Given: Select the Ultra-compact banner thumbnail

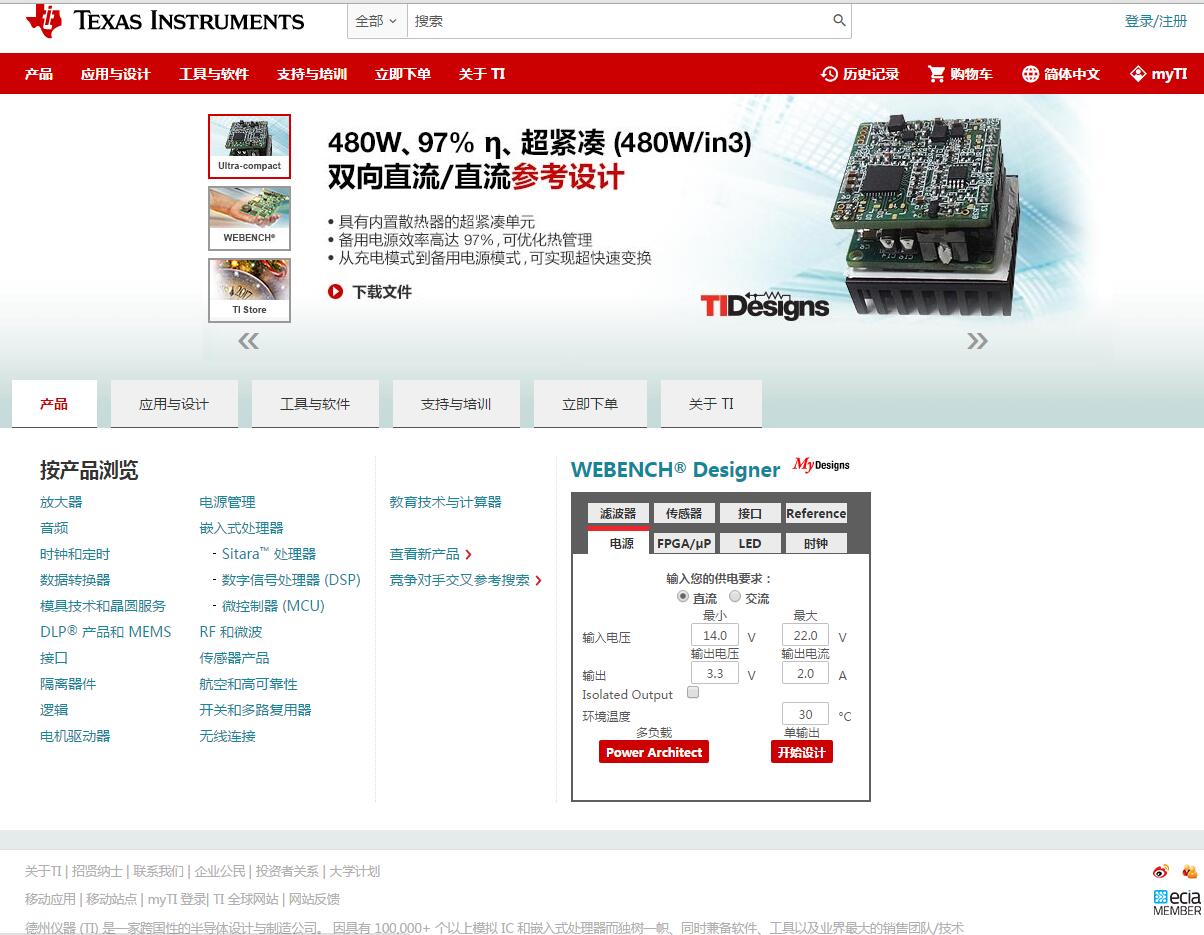Looking at the screenshot, I should (249, 146).
